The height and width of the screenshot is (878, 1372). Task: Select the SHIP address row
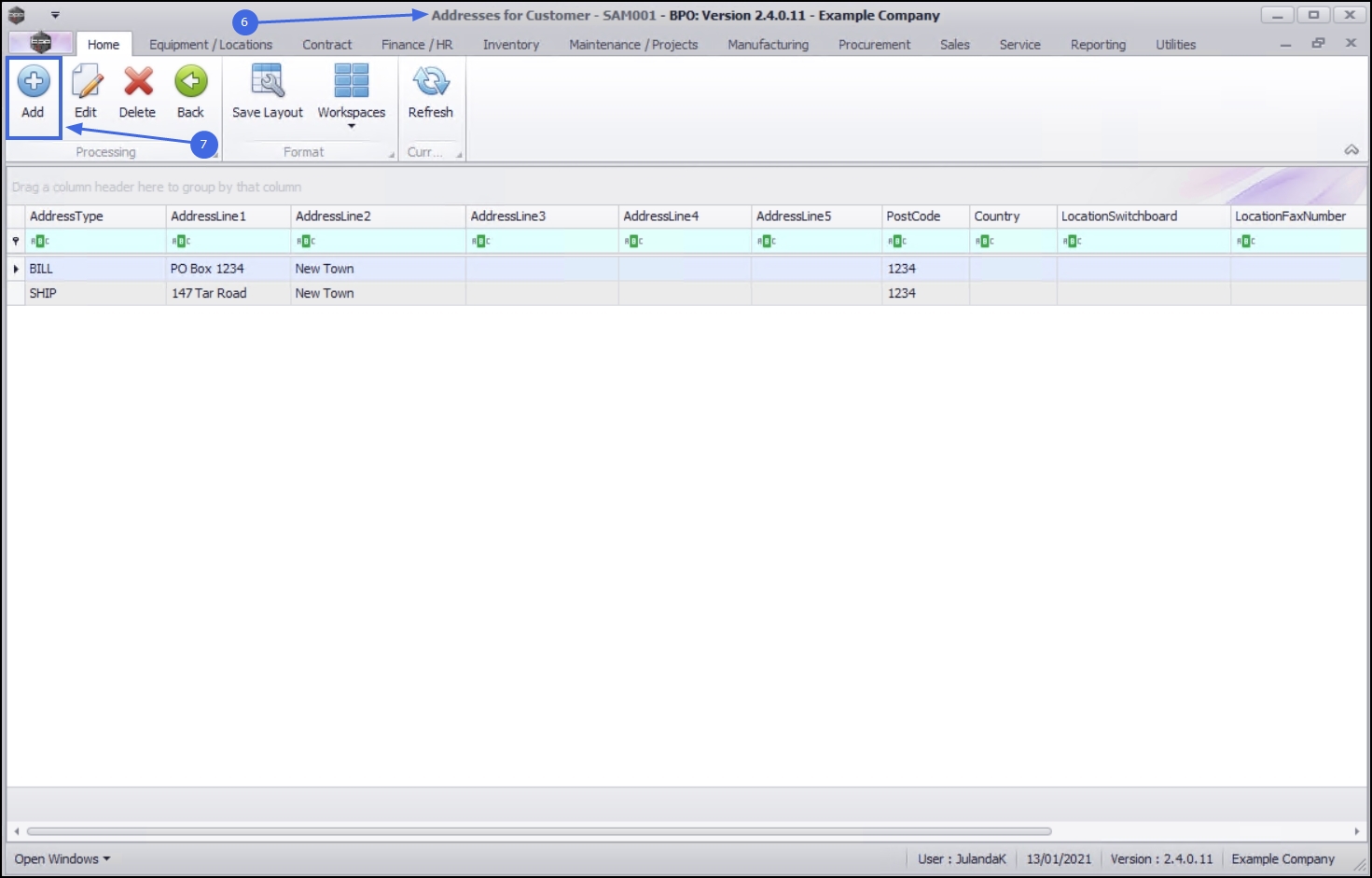click(687, 293)
